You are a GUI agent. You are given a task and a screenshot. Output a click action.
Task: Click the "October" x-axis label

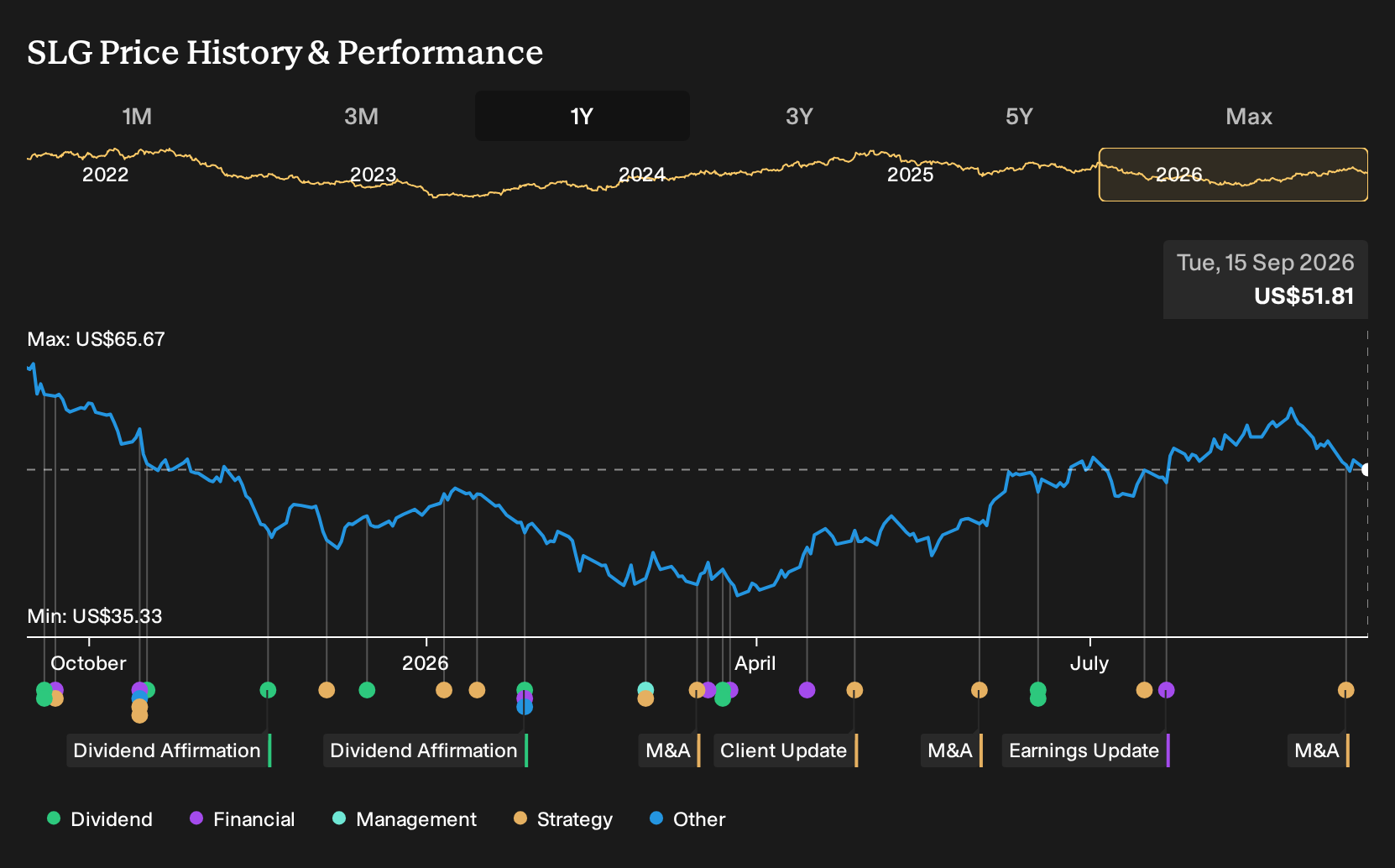pos(88,663)
